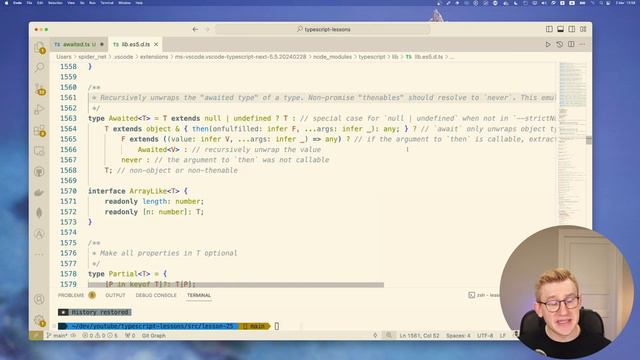Open the '.vscode' breadcrumb segment
This screenshot has width=640, height=360.
tap(123, 57)
